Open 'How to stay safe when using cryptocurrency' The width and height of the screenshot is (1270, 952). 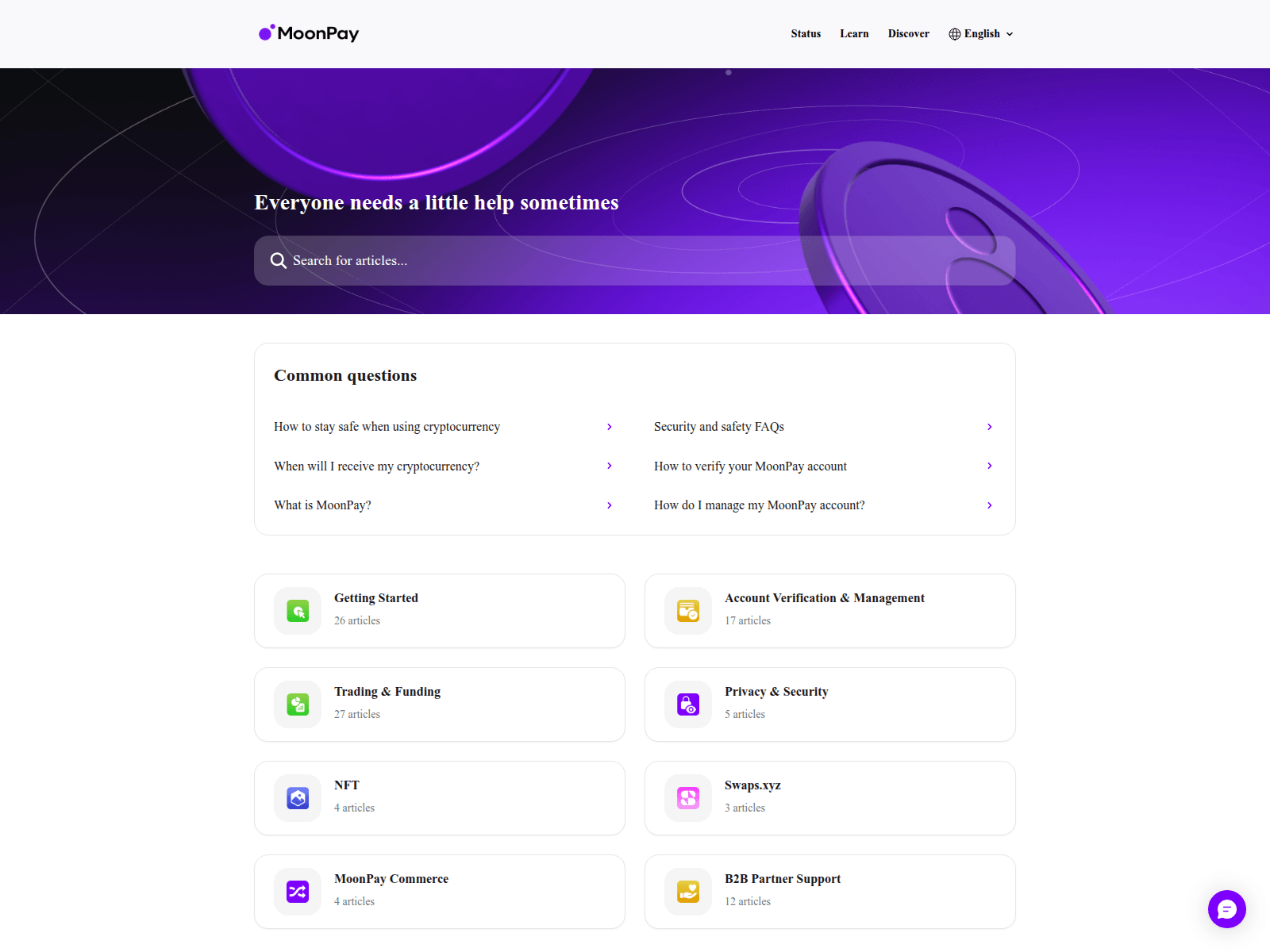[387, 427]
